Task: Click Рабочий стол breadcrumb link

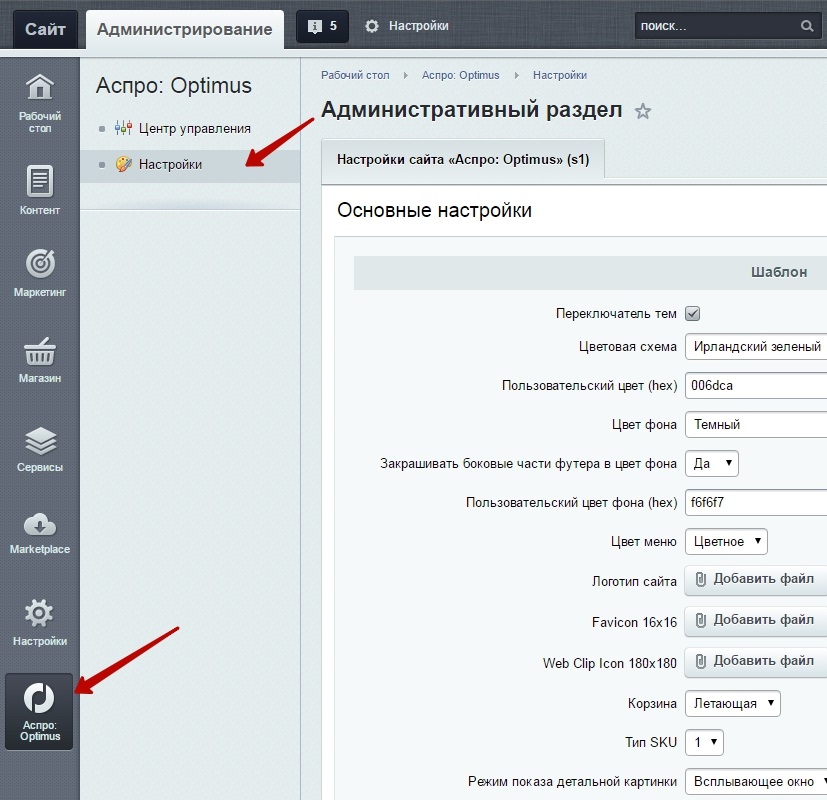Action: tap(355, 75)
